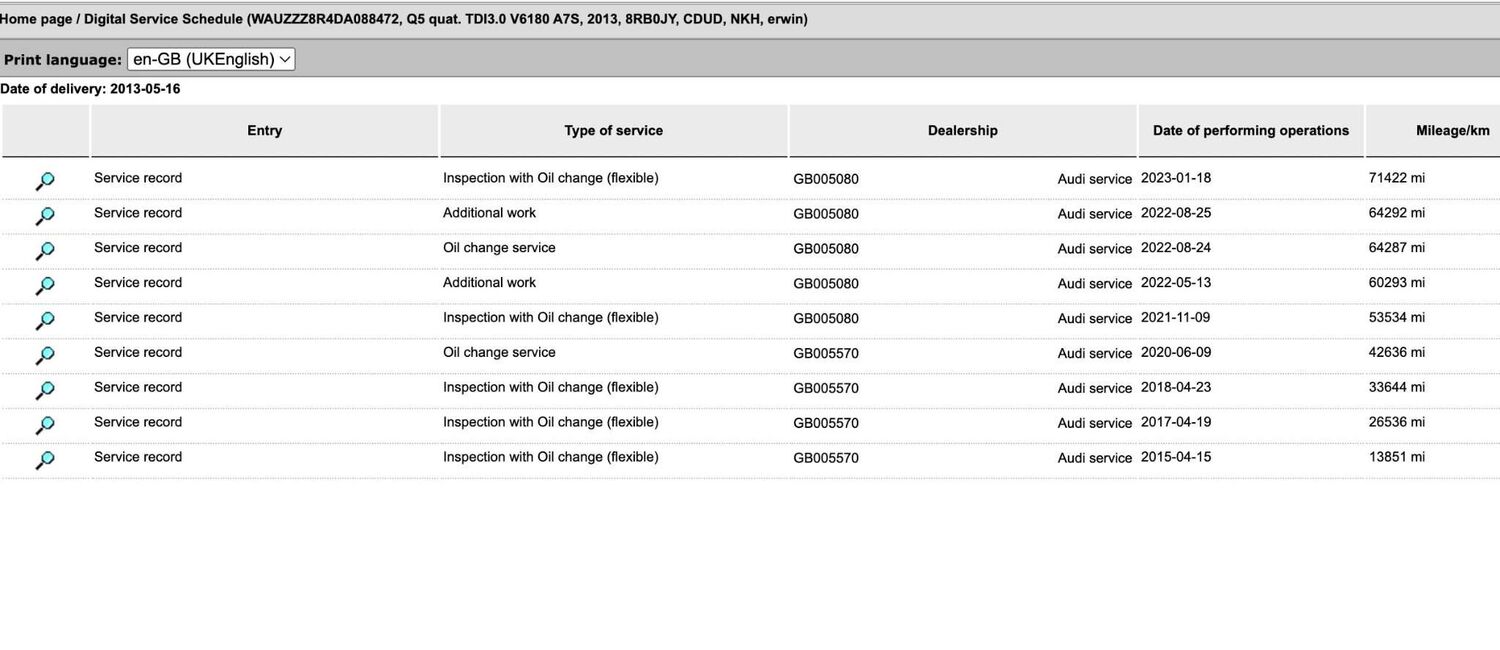This screenshot has height=650, width=1500.
Task: Click magnifier icon for 2022-08-25 additional work
Action: [45, 216]
